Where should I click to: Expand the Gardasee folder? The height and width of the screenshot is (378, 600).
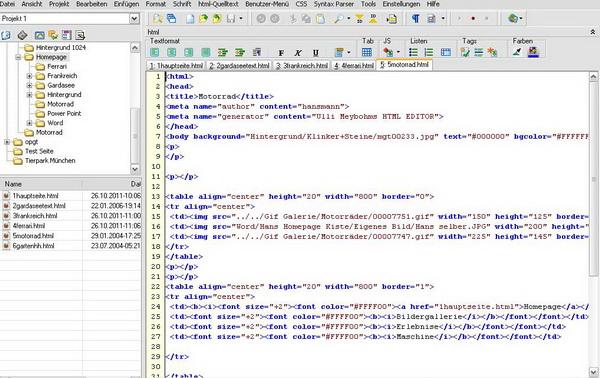tap(29, 85)
